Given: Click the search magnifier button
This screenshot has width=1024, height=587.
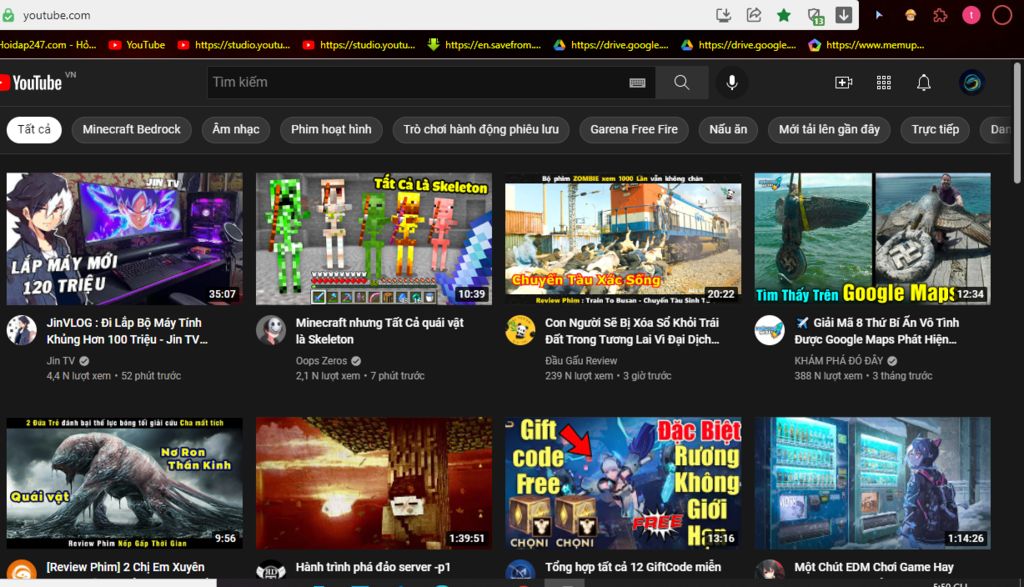Looking at the screenshot, I should (x=681, y=82).
